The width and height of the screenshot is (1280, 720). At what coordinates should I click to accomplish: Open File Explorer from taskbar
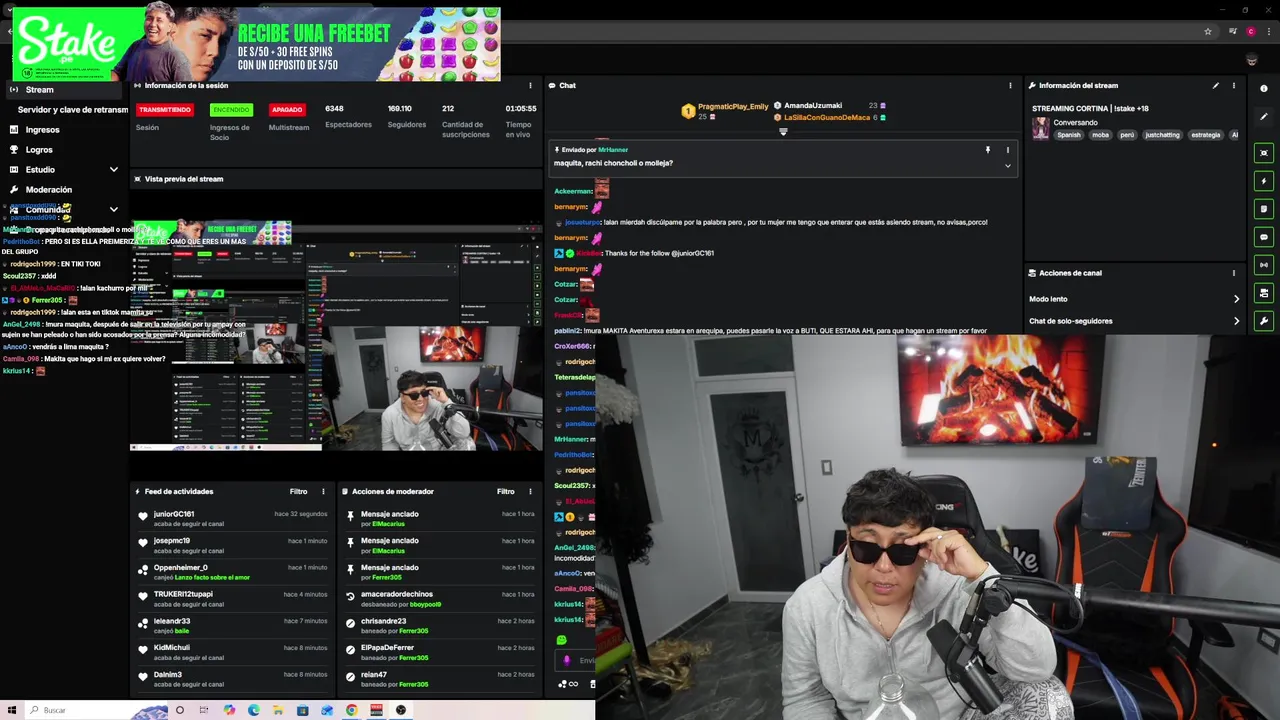tap(278, 710)
